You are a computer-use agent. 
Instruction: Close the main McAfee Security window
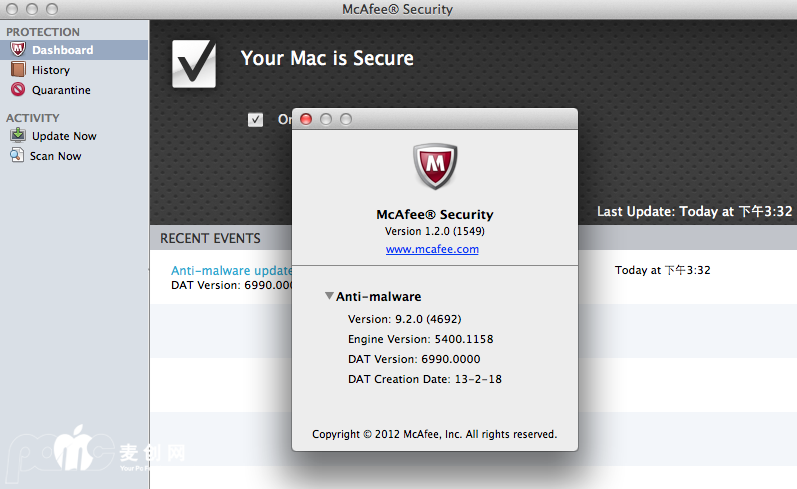pyautogui.click(x=13, y=9)
